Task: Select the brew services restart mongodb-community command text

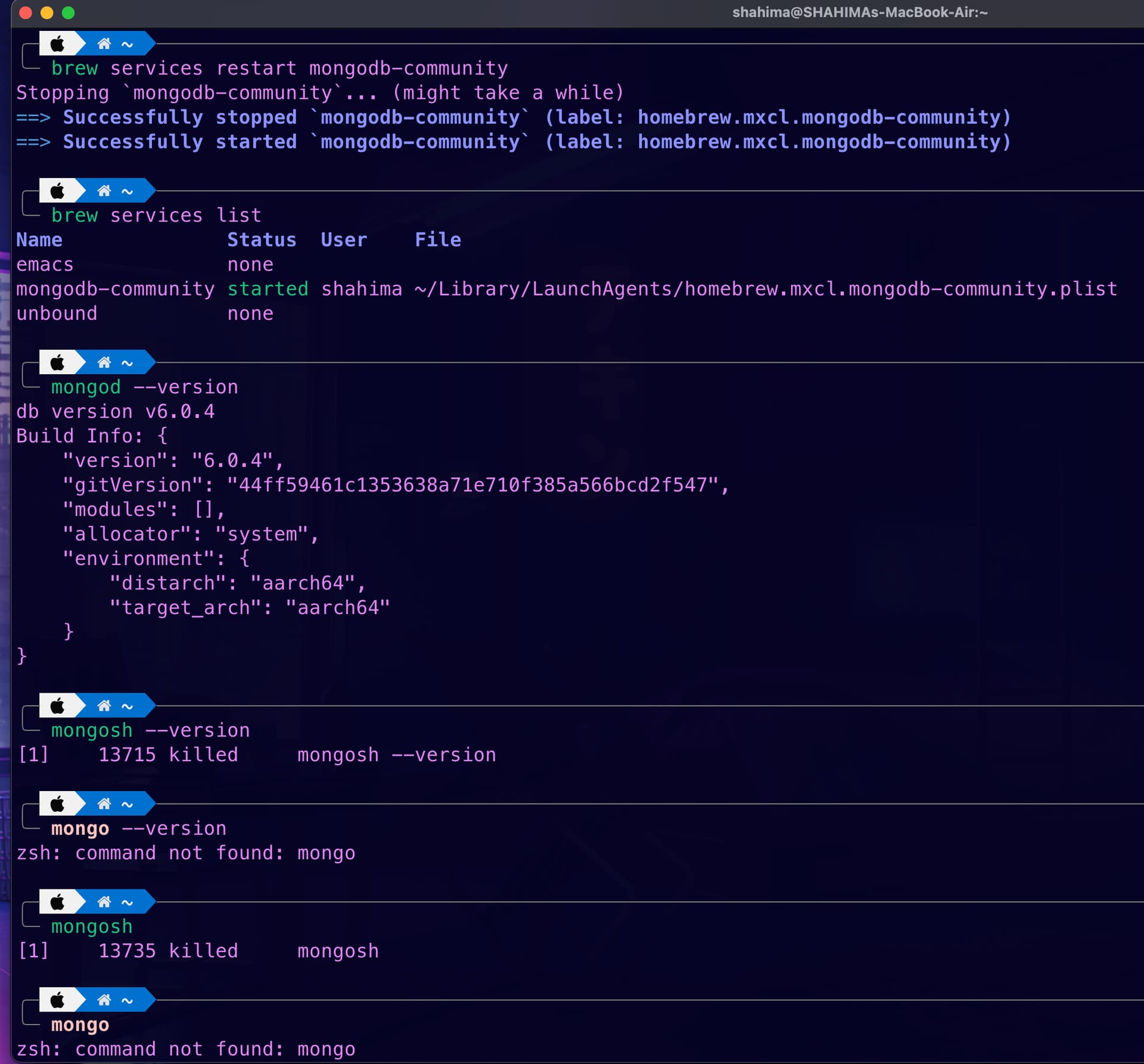Action: (x=280, y=68)
